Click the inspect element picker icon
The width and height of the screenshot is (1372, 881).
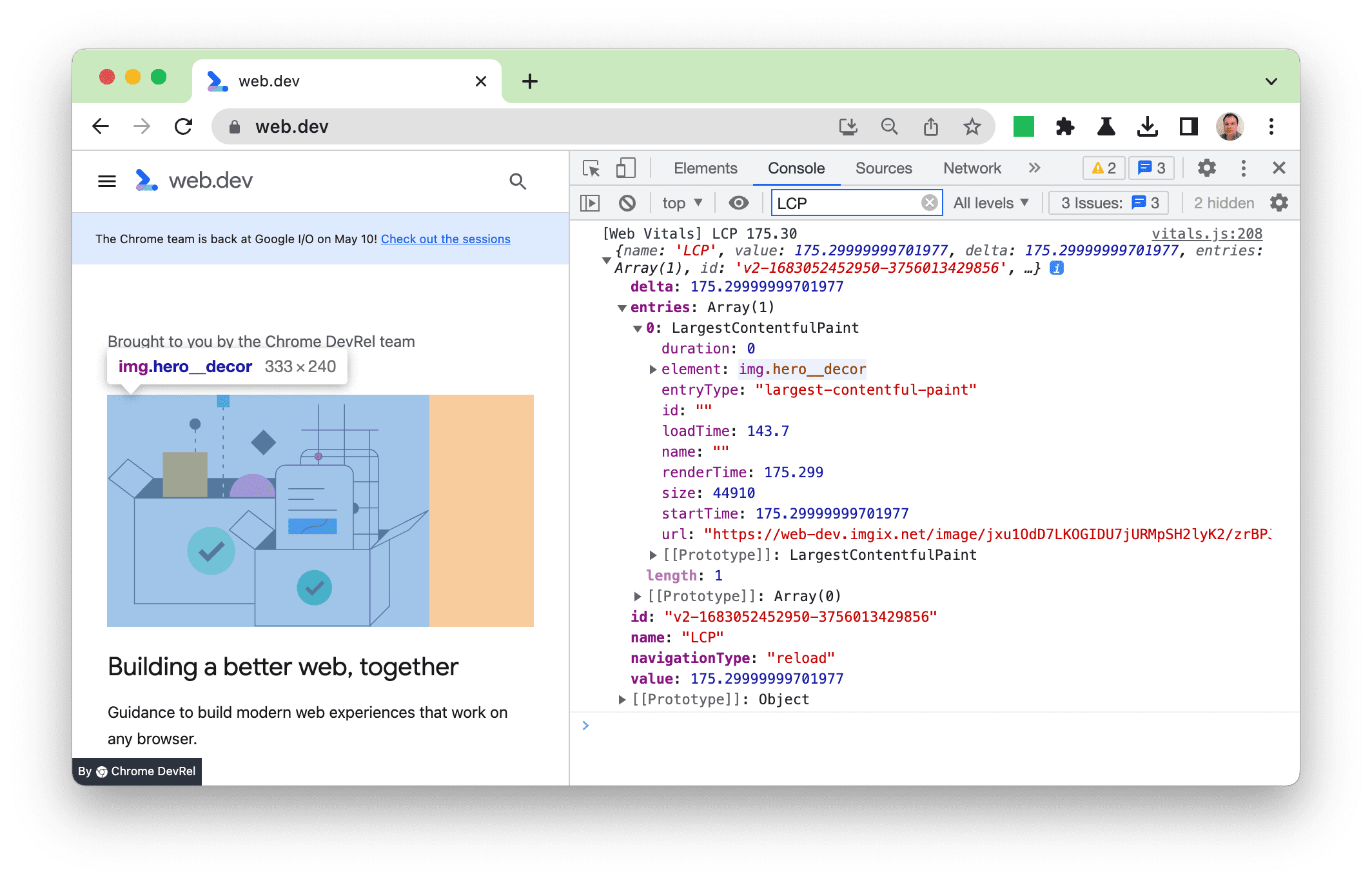[x=591, y=168]
